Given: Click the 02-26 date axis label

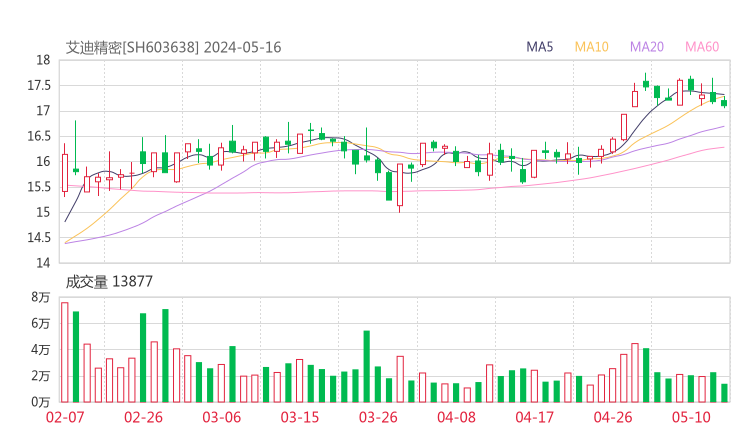Looking at the screenshot, I should [143, 417].
